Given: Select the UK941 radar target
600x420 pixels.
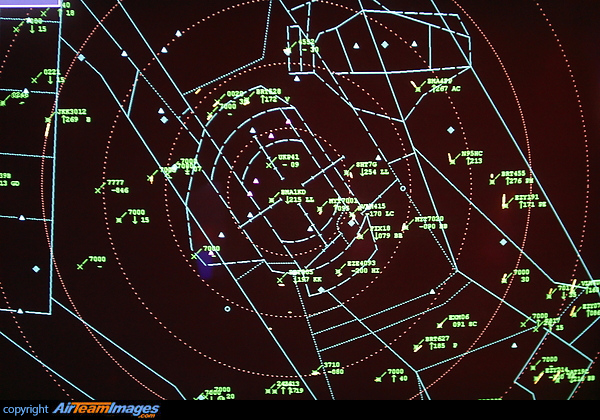Looking at the screenshot, I should coord(269,164).
